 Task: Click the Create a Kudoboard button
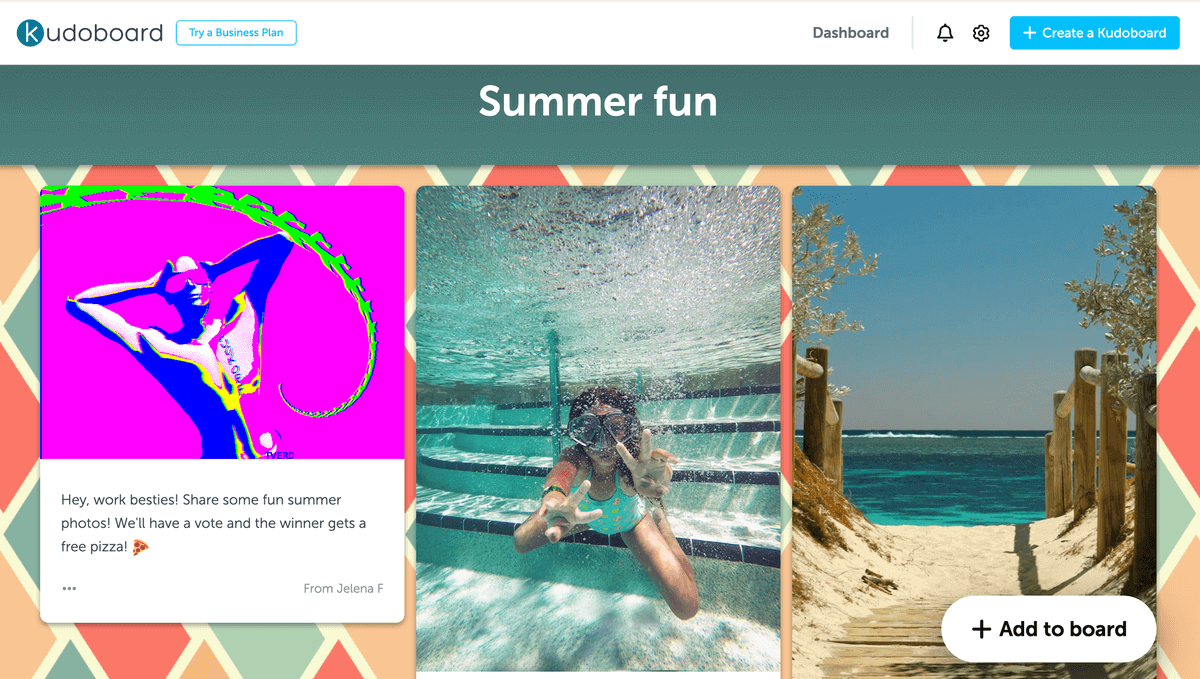(x=1094, y=33)
